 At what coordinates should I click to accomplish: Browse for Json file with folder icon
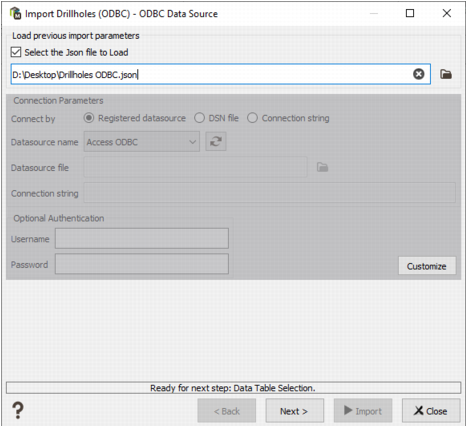[x=446, y=74]
